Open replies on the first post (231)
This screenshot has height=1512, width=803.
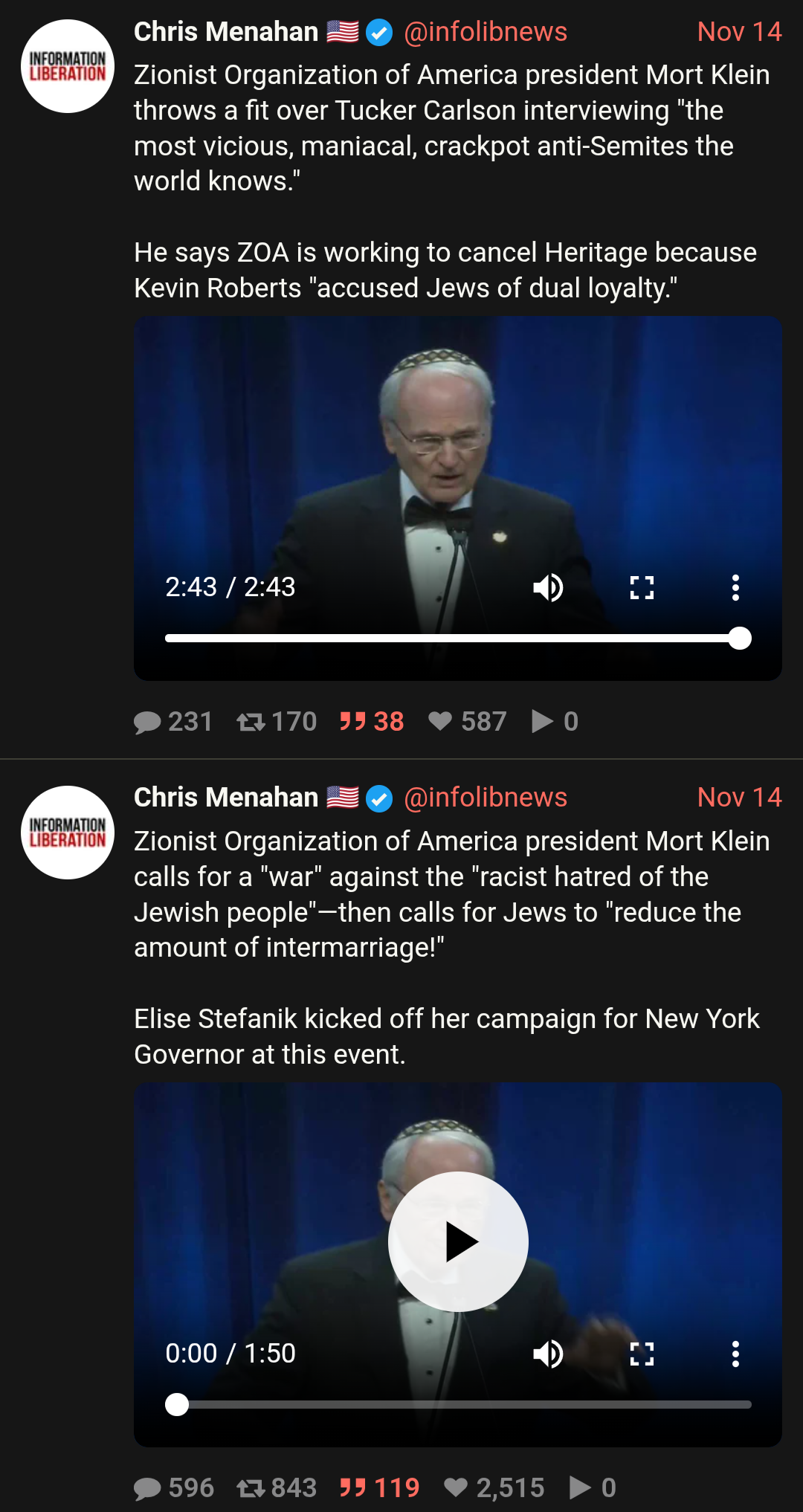pos(173,722)
